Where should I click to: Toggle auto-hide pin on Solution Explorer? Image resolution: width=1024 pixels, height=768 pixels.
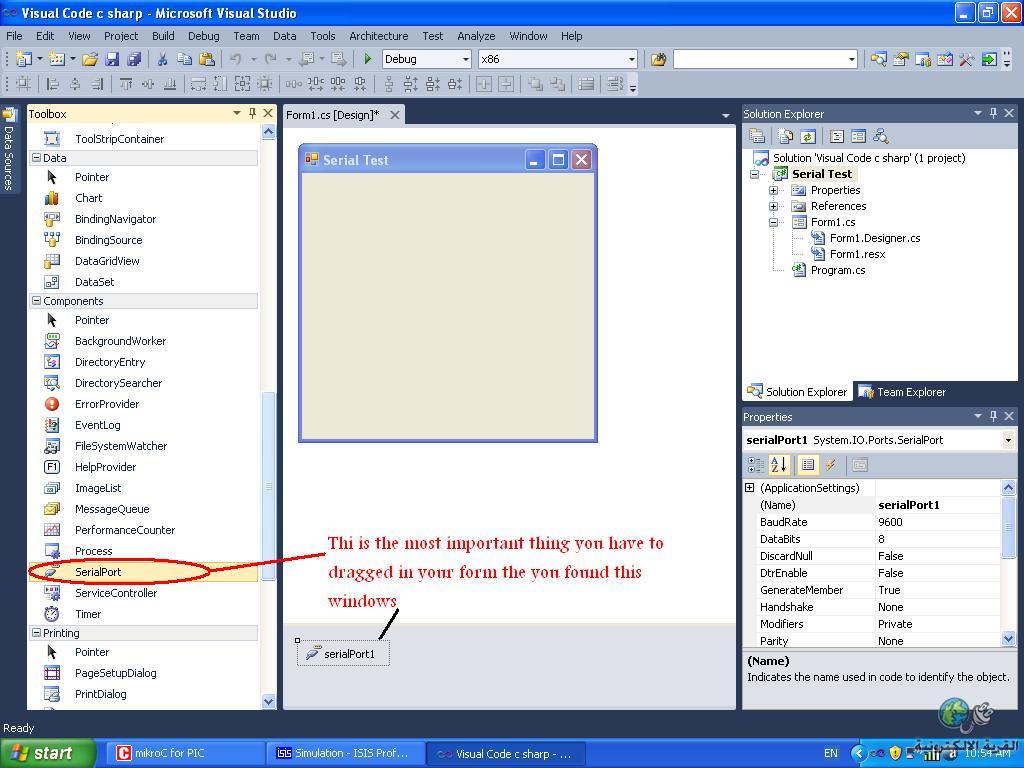[993, 113]
